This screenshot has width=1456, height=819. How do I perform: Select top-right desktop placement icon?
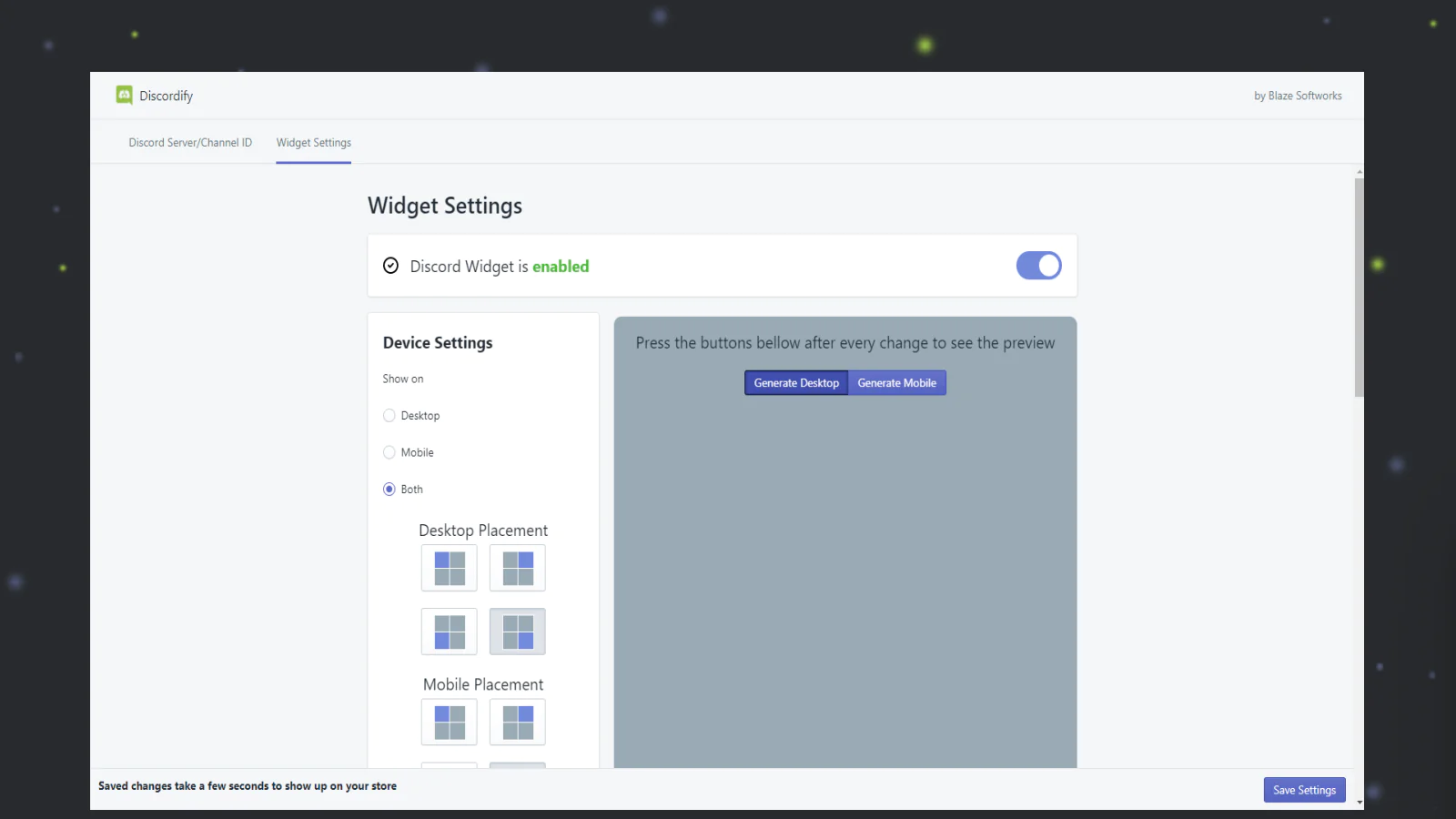coord(518,568)
